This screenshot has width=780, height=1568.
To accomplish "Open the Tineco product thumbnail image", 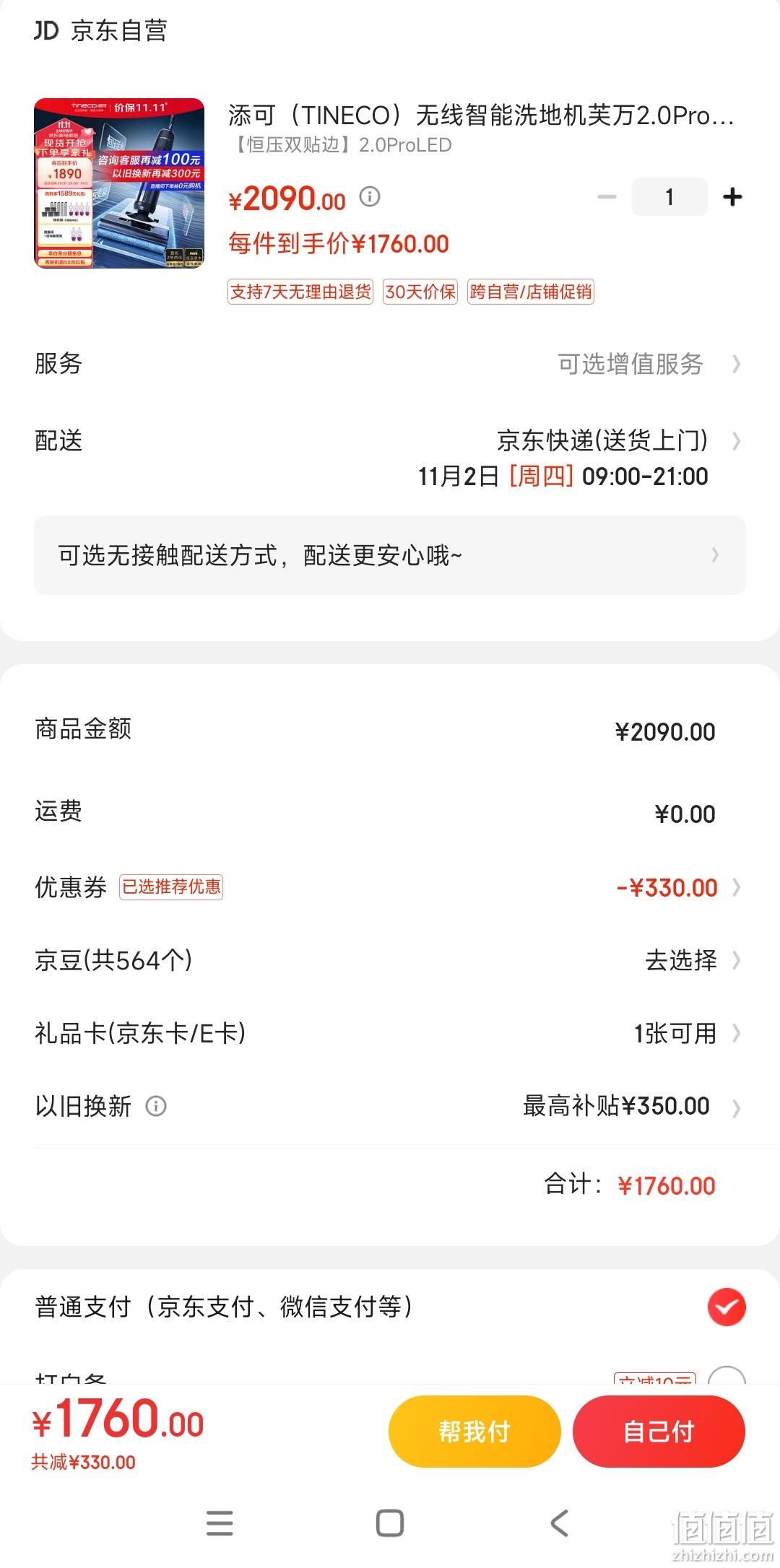I will [119, 183].
